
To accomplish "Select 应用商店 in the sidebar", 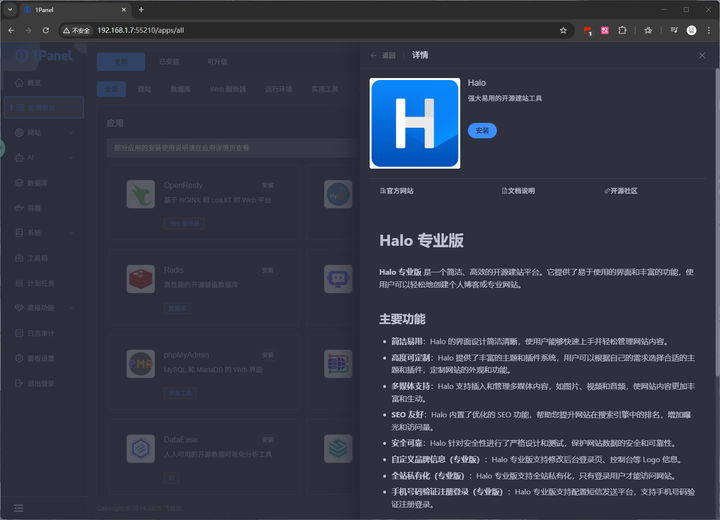I will tap(44, 107).
